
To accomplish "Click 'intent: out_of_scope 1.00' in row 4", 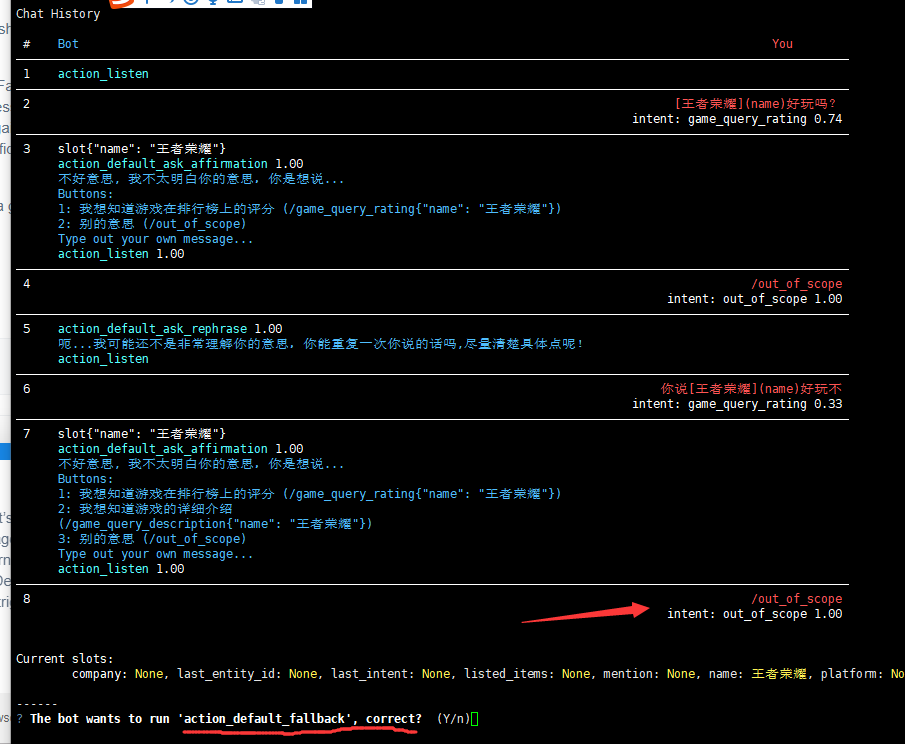I will point(755,299).
